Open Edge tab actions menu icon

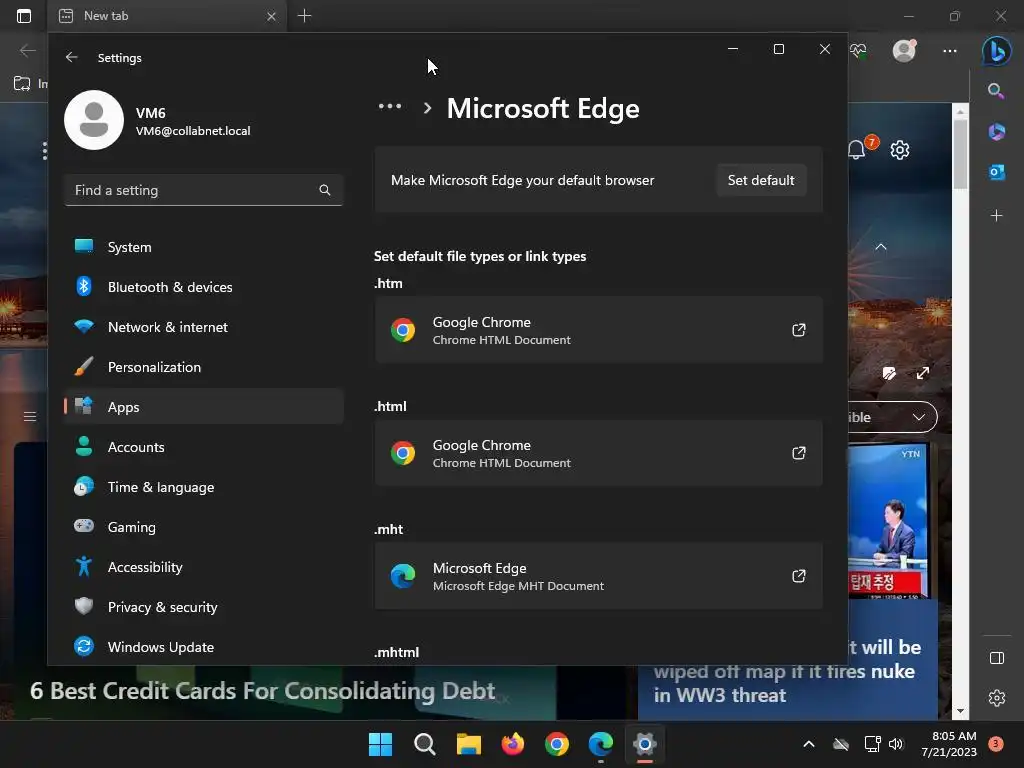coord(24,16)
